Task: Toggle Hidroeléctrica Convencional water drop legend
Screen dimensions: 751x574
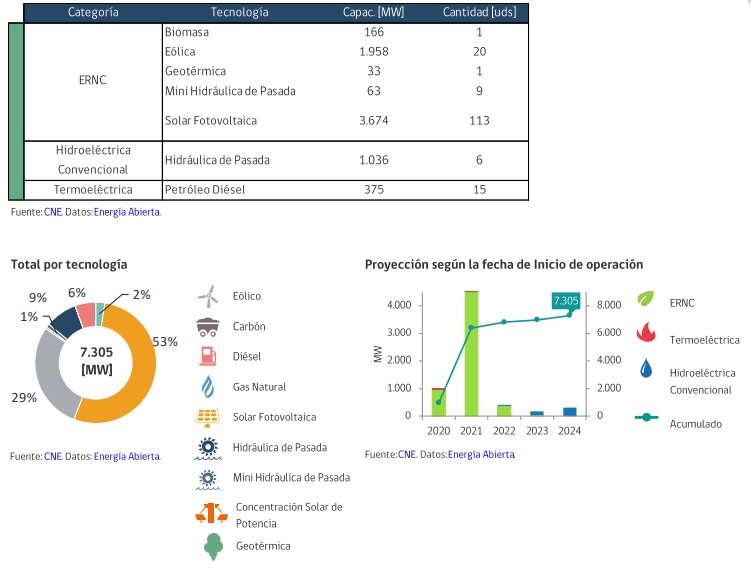Action: [647, 371]
